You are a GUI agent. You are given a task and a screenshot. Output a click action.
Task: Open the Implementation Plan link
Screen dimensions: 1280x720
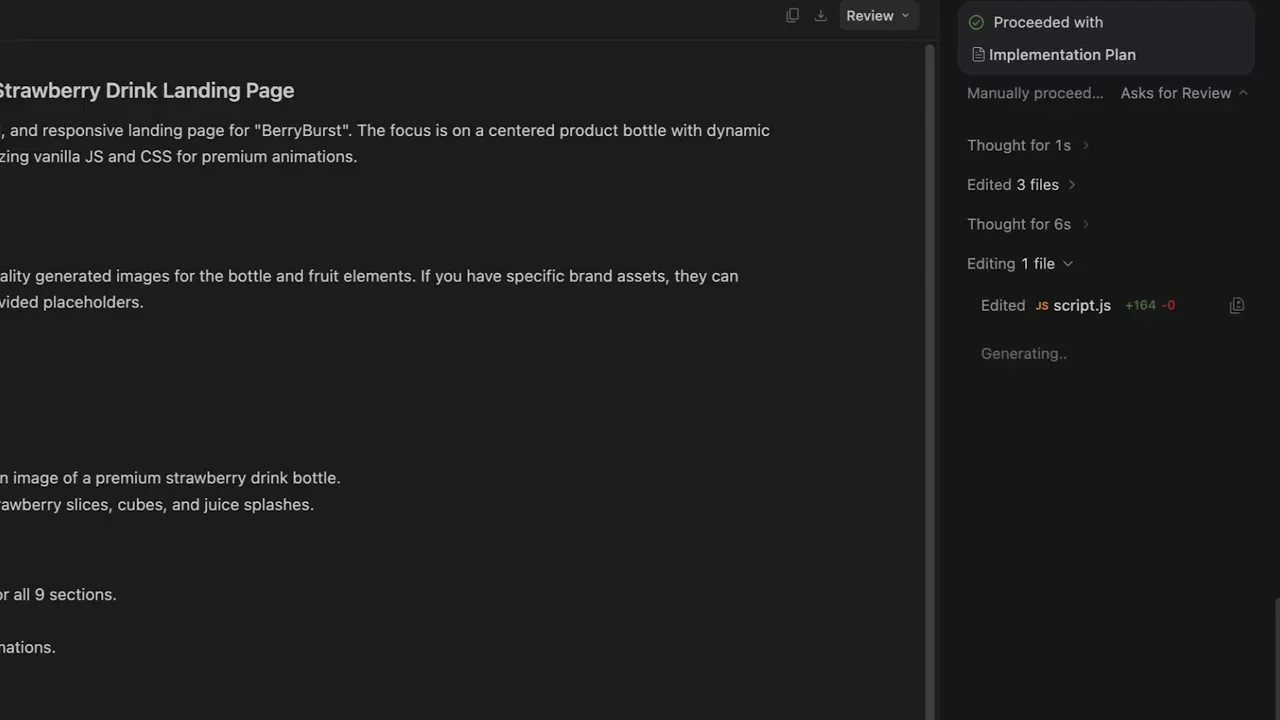coord(1062,55)
